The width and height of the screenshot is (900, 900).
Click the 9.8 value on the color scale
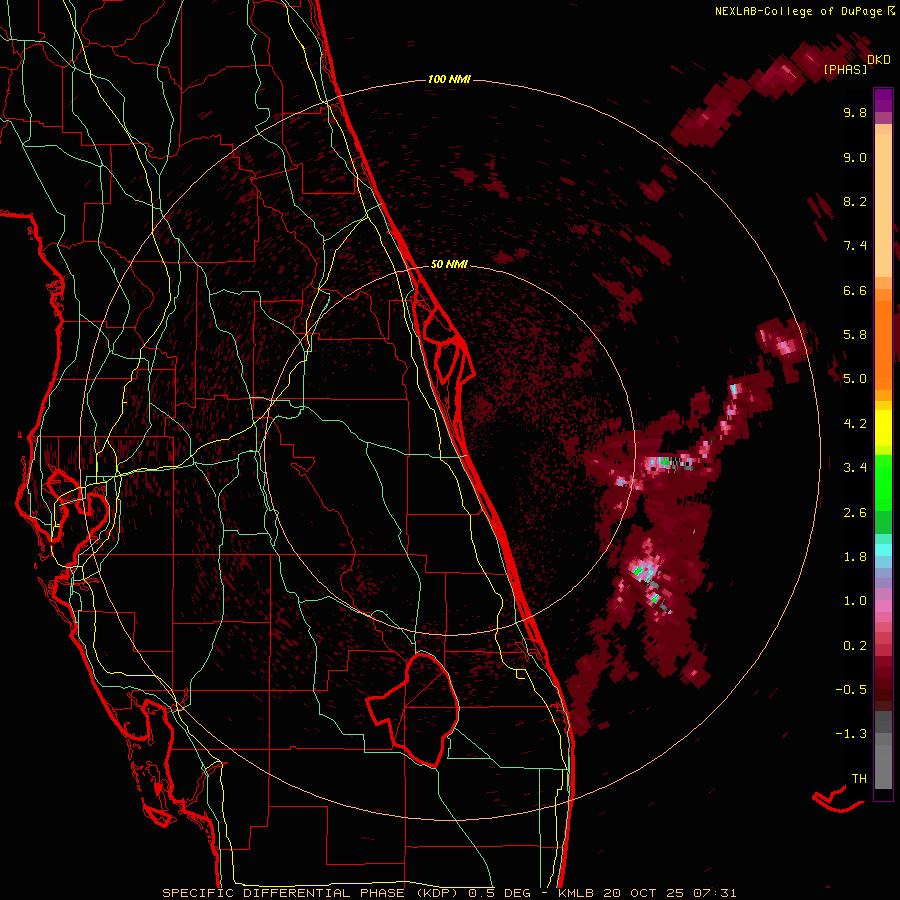tap(855, 112)
